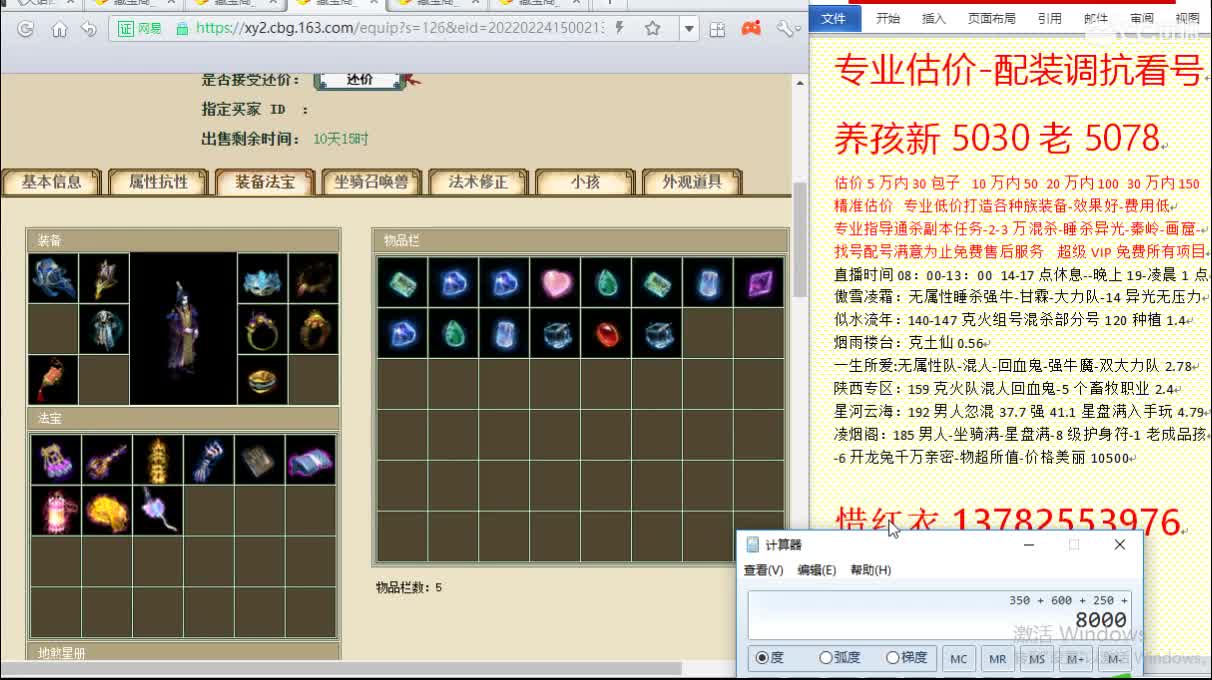Click calculator M+ button
1212x680 pixels.
tap(1076, 659)
